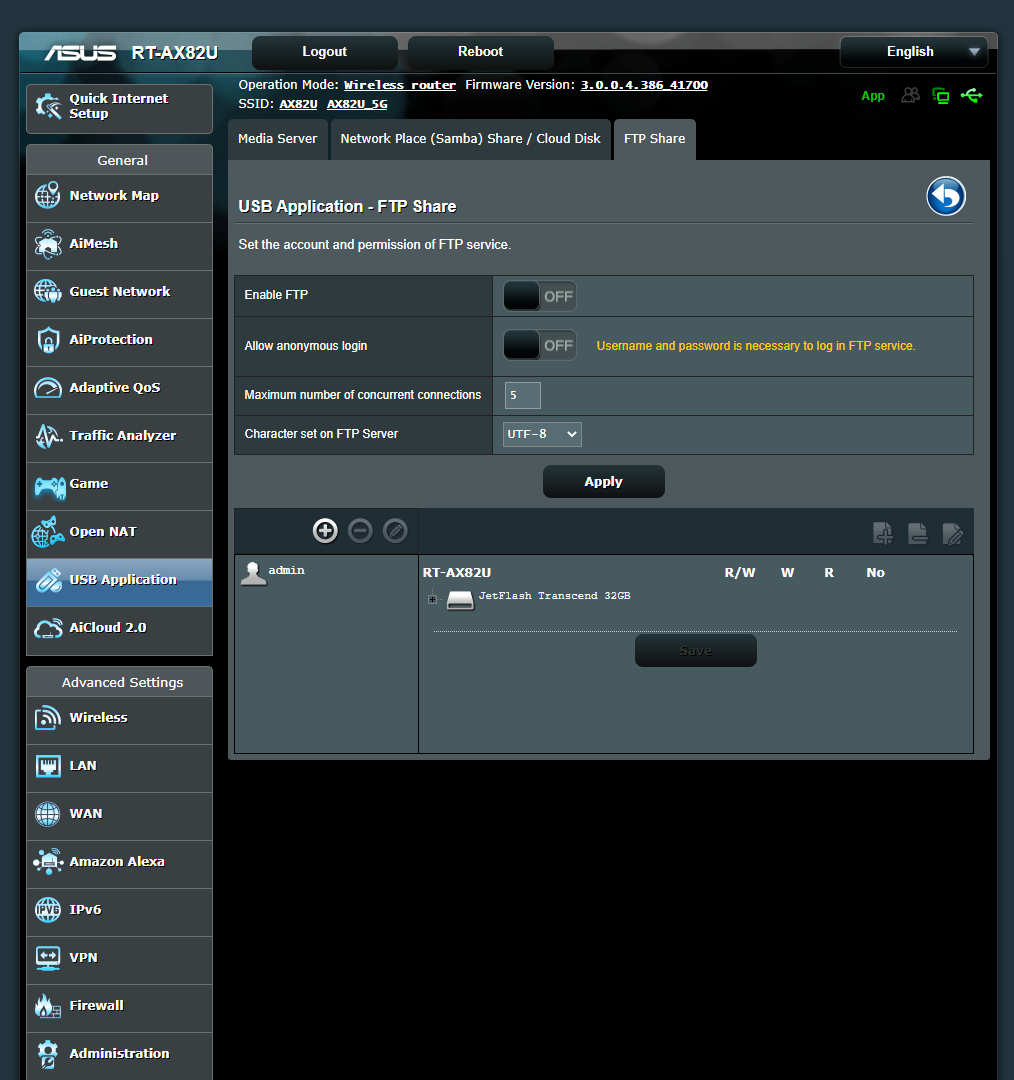Open Guest Network settings

pyautogui.click(x=119, y=295)
